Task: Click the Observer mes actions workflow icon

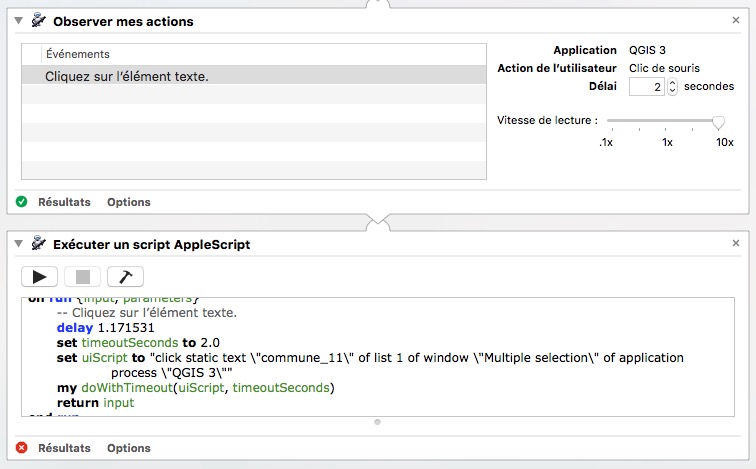Action: [x=40, y=21]
